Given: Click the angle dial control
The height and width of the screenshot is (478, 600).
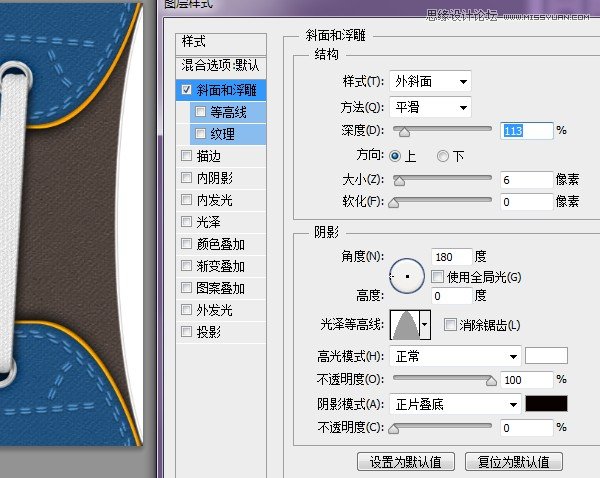Looking at the screenshot, I should (407, 276).
